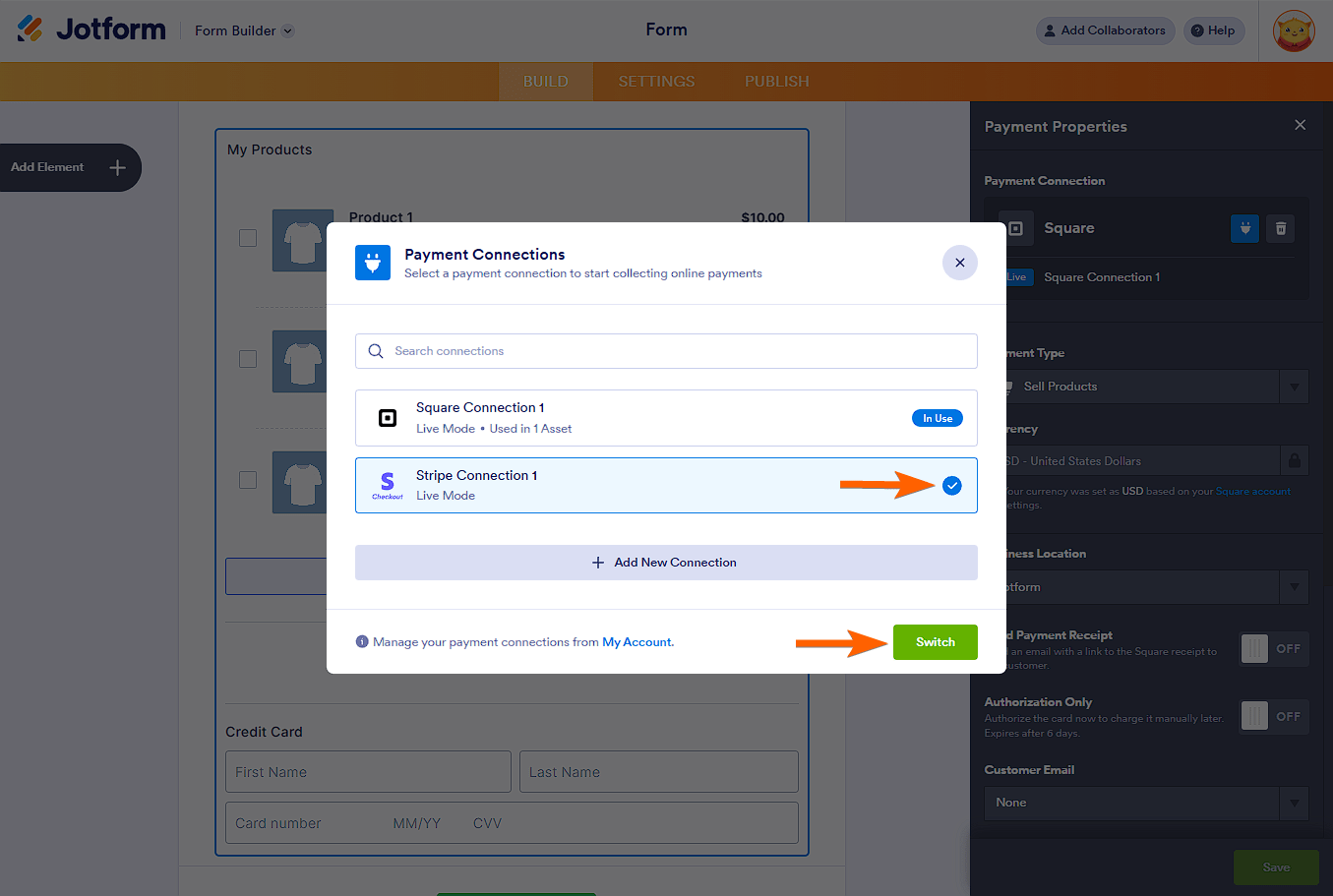Toggle the Send Payment Receipt switch
This screenshot has height=896, width=1333.
1274,649
